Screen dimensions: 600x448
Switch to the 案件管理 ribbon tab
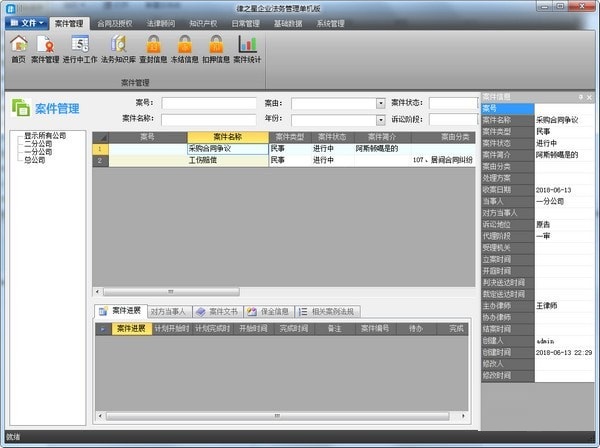click(x=69, y=23)
